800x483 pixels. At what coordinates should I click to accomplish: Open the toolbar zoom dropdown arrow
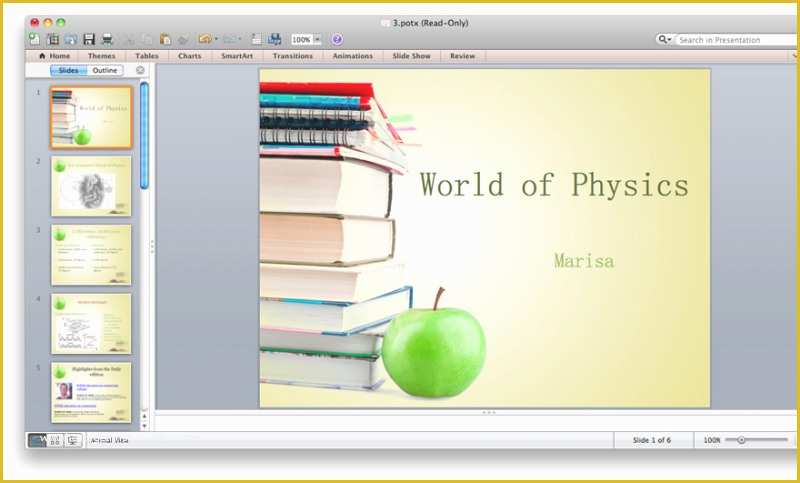tap(317, 39)
